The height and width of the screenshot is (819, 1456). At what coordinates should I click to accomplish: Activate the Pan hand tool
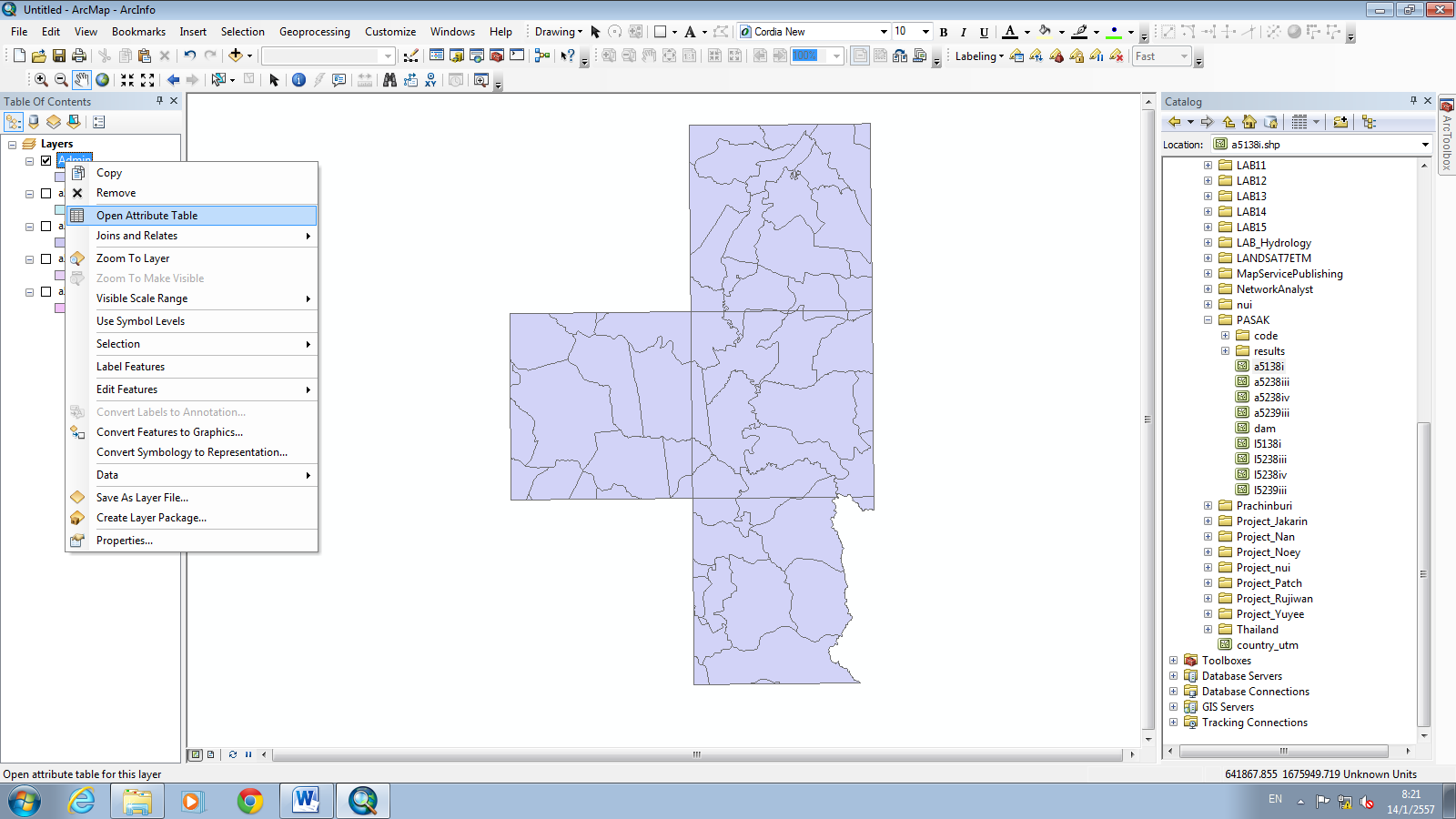point(82,80)
